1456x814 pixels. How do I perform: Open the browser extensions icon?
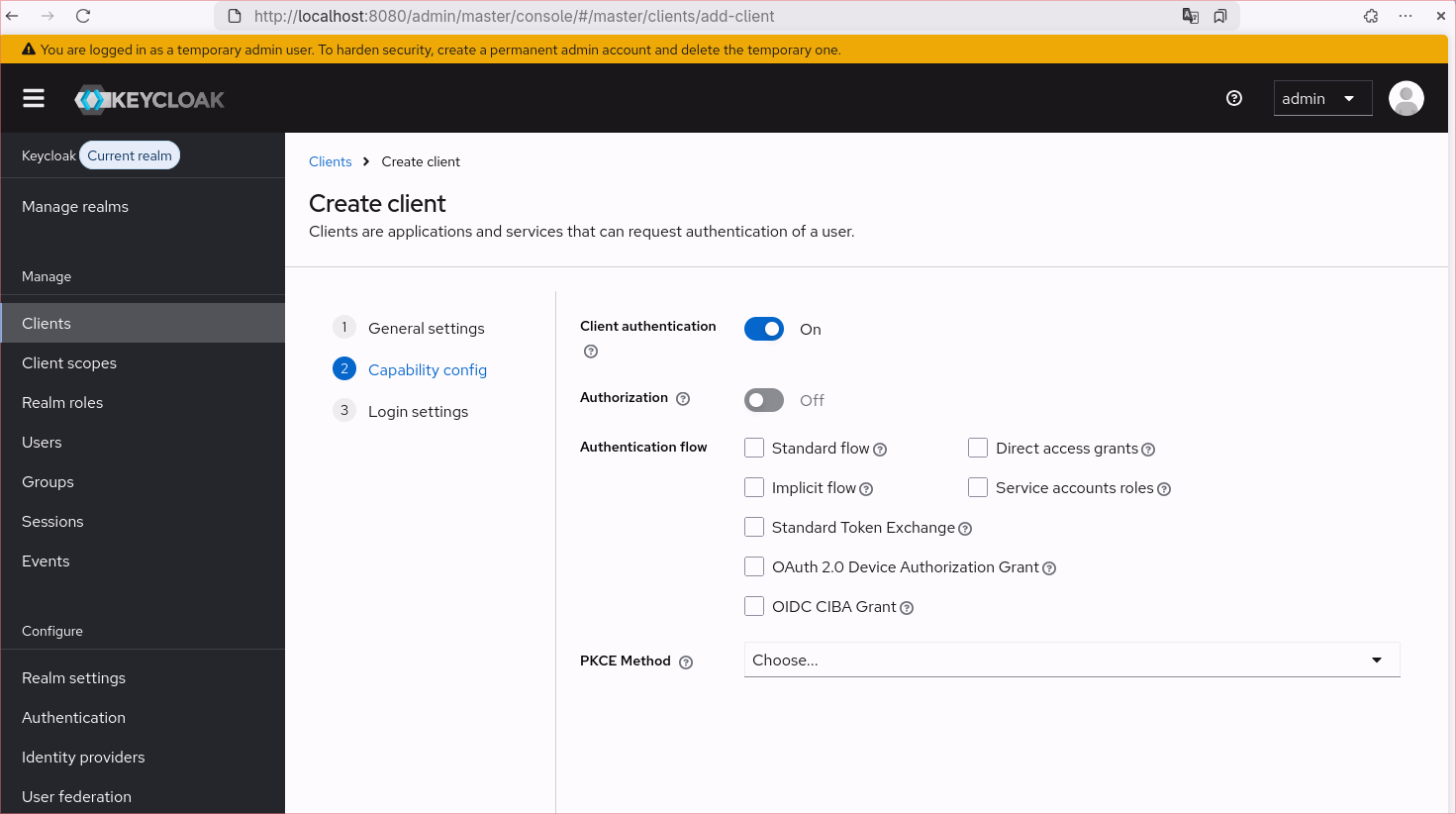click(1371, 16)
